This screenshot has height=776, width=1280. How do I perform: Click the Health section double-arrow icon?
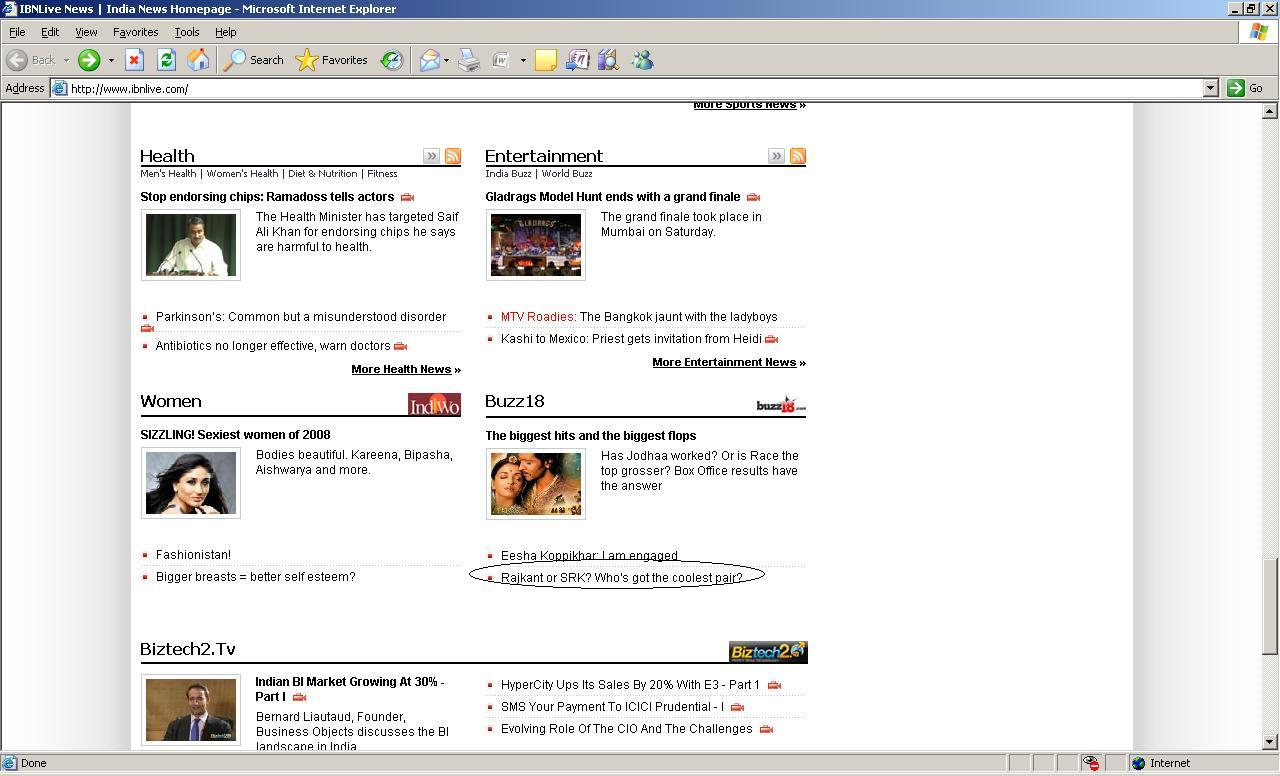431,156
